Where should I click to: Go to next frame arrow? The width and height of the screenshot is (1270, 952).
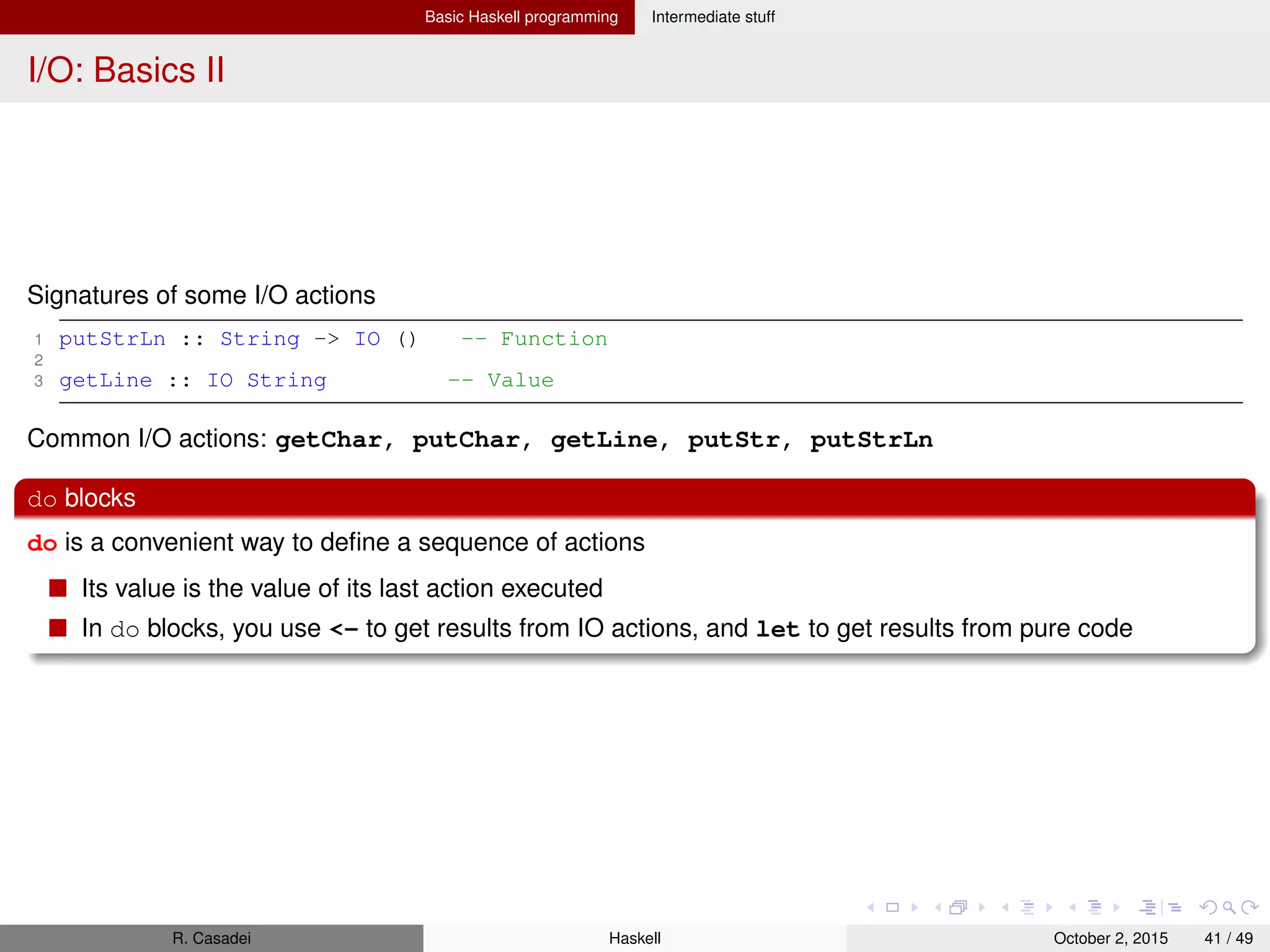coord(982,907)
